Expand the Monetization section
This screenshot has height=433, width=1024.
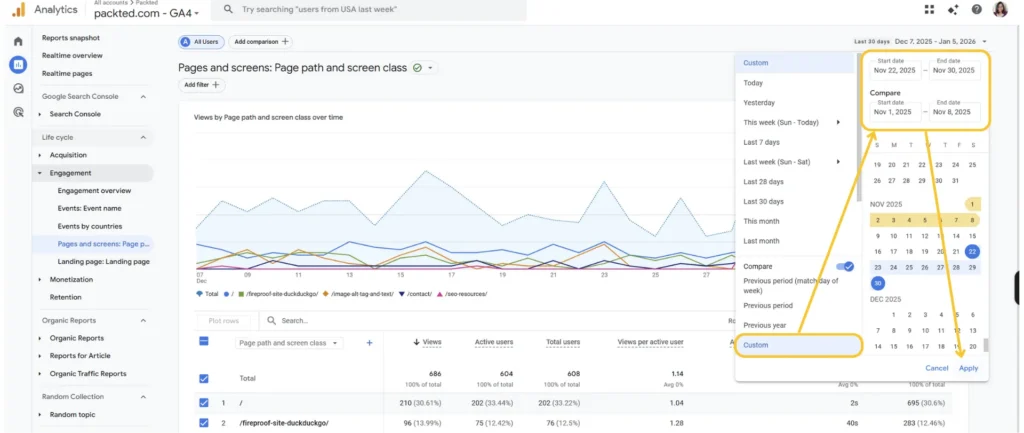40,280
